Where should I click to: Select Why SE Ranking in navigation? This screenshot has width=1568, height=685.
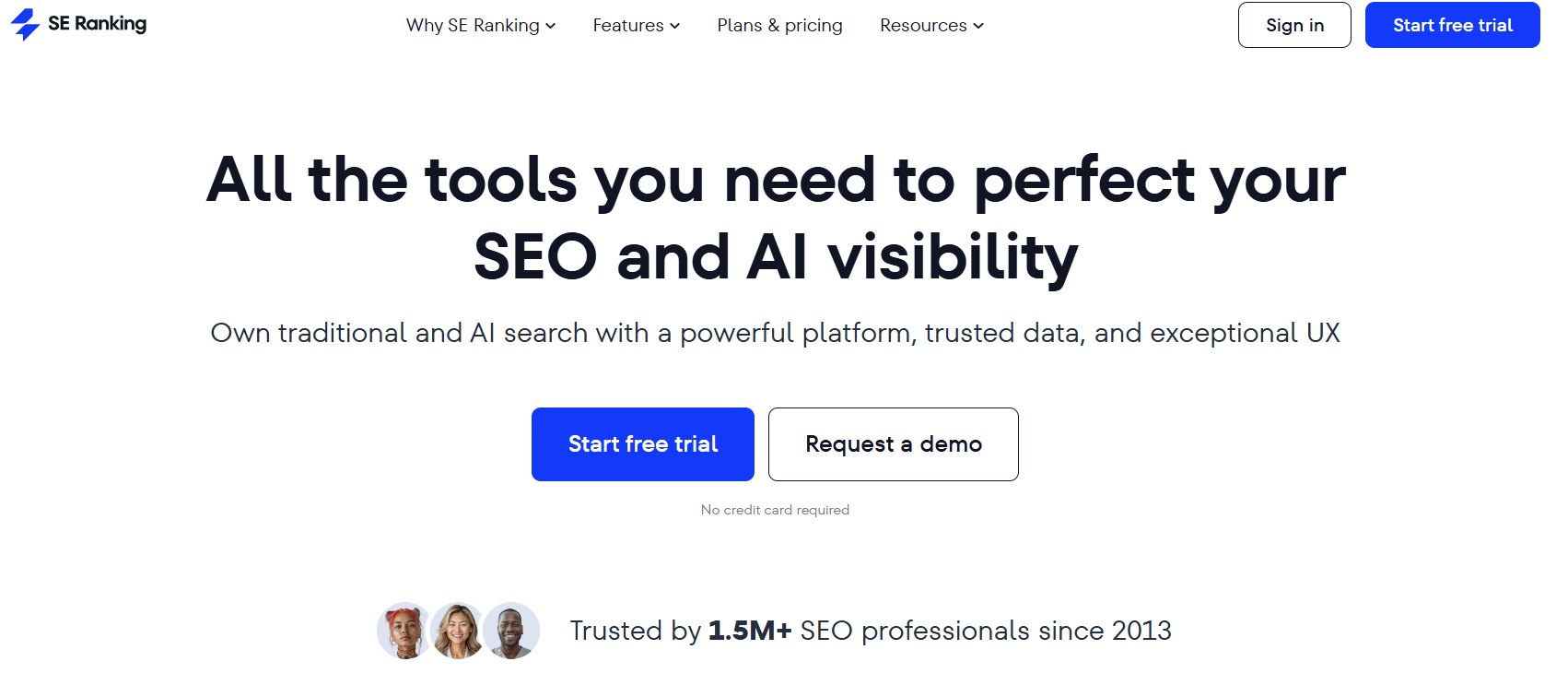(x=472, y=25)
